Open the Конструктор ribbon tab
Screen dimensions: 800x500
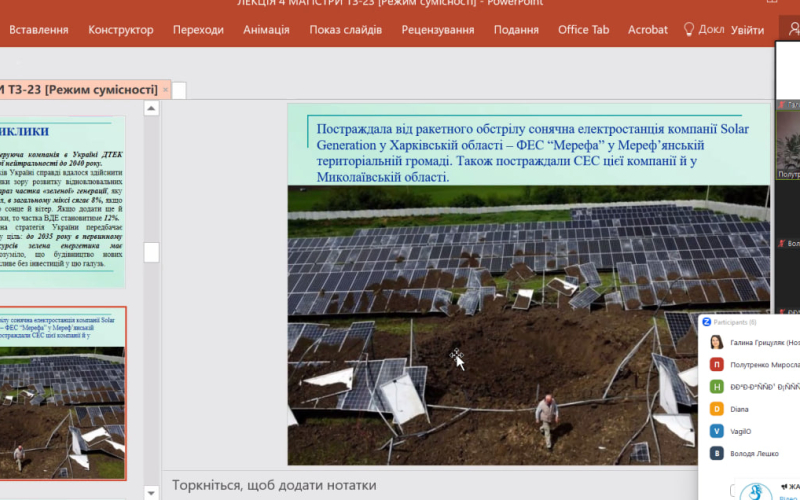tap(120, 30)
